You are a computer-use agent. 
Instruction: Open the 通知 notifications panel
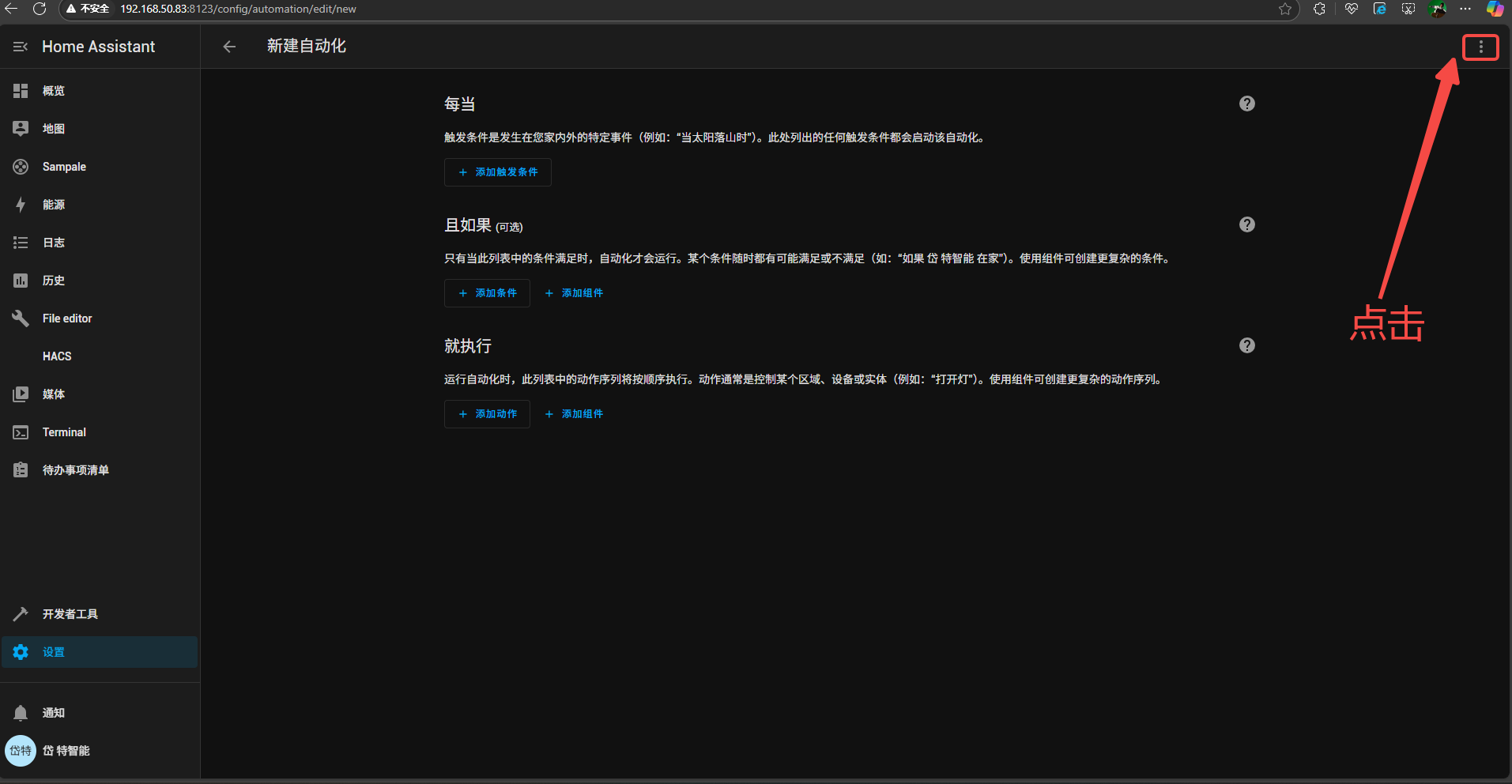(x=54, y=713)
